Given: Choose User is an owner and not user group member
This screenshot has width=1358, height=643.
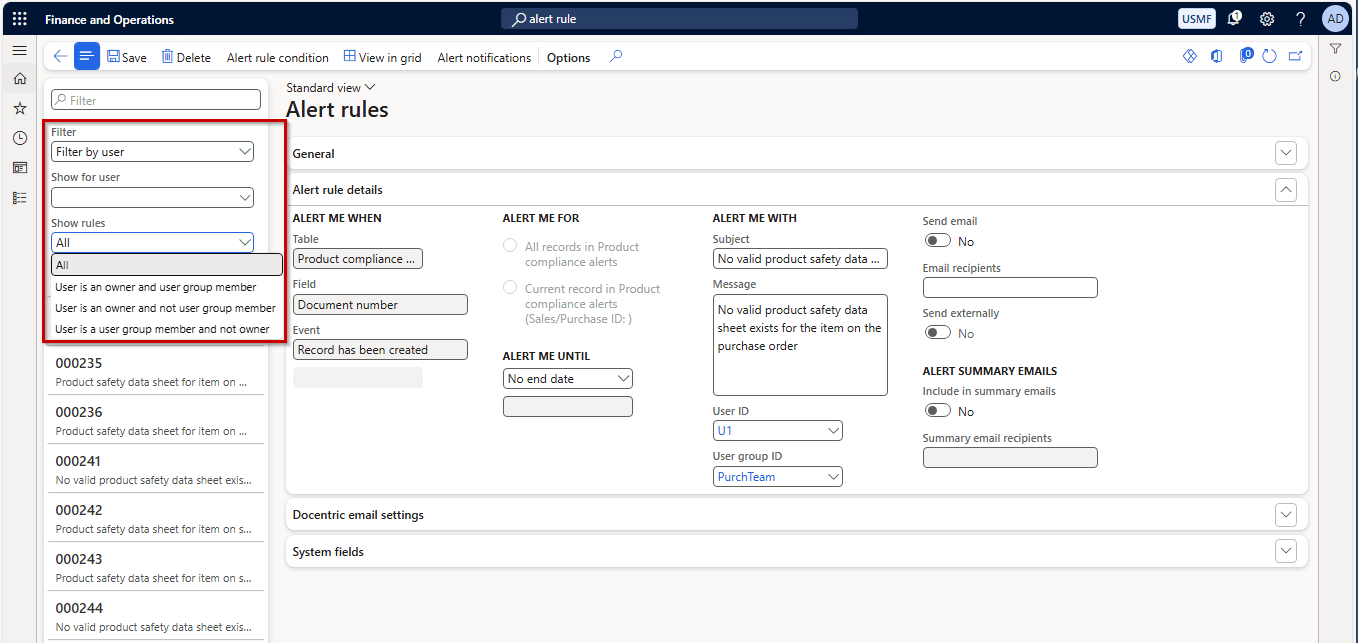Looking at the screenshot, I should point(167,308).
